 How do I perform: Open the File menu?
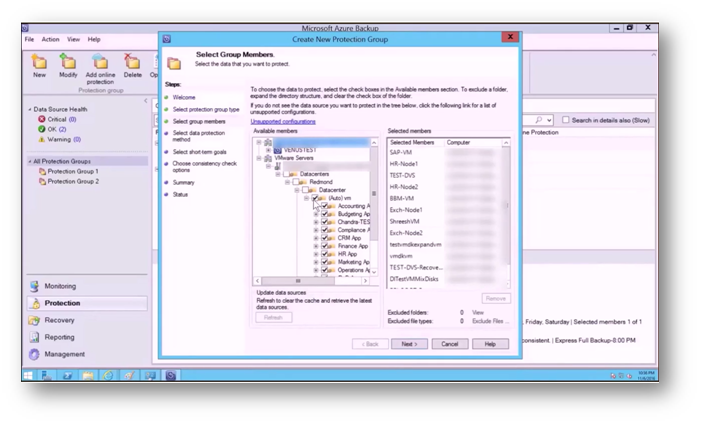point(30,39)
